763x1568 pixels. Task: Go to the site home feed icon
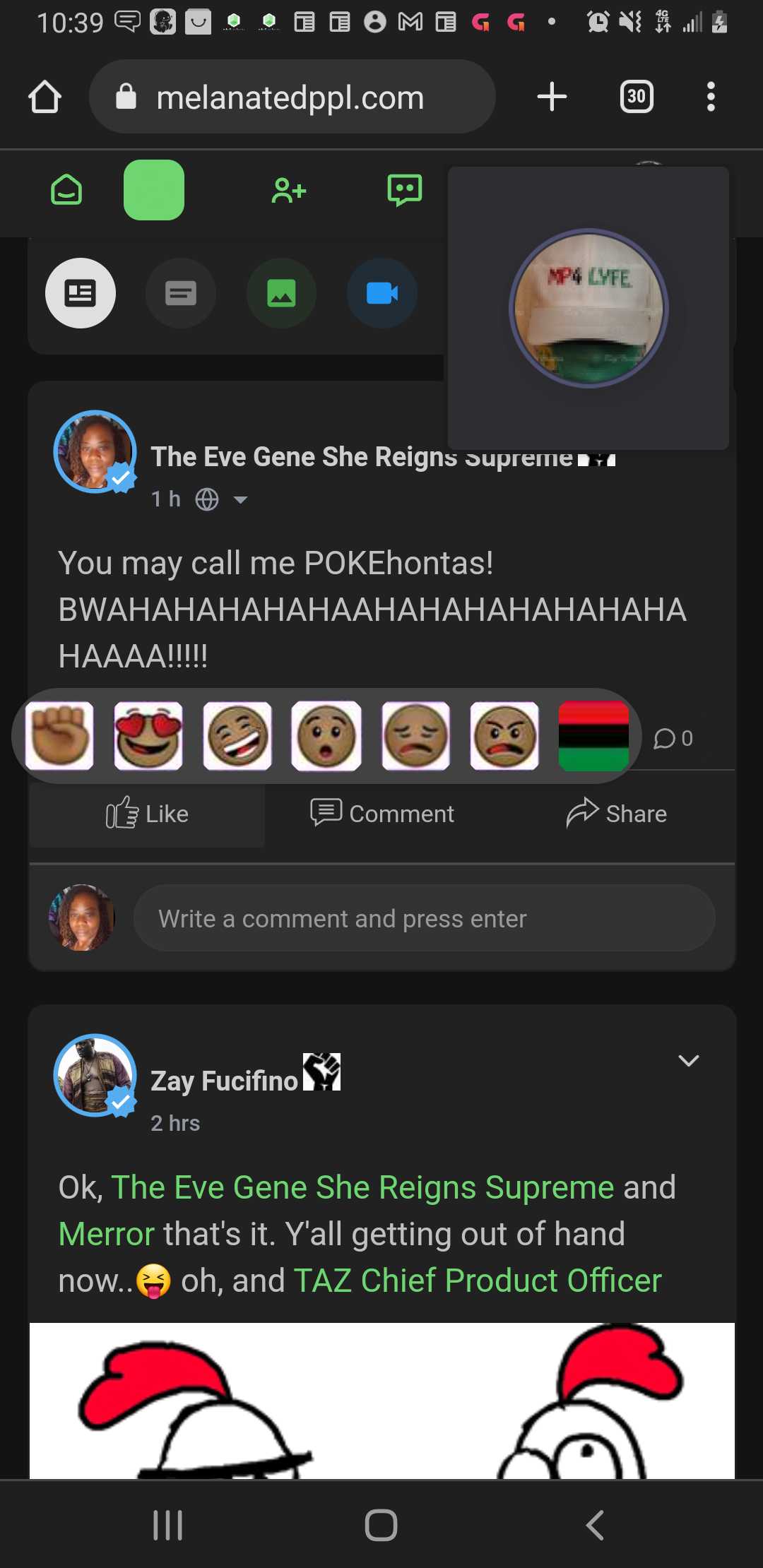click(66, 190)
